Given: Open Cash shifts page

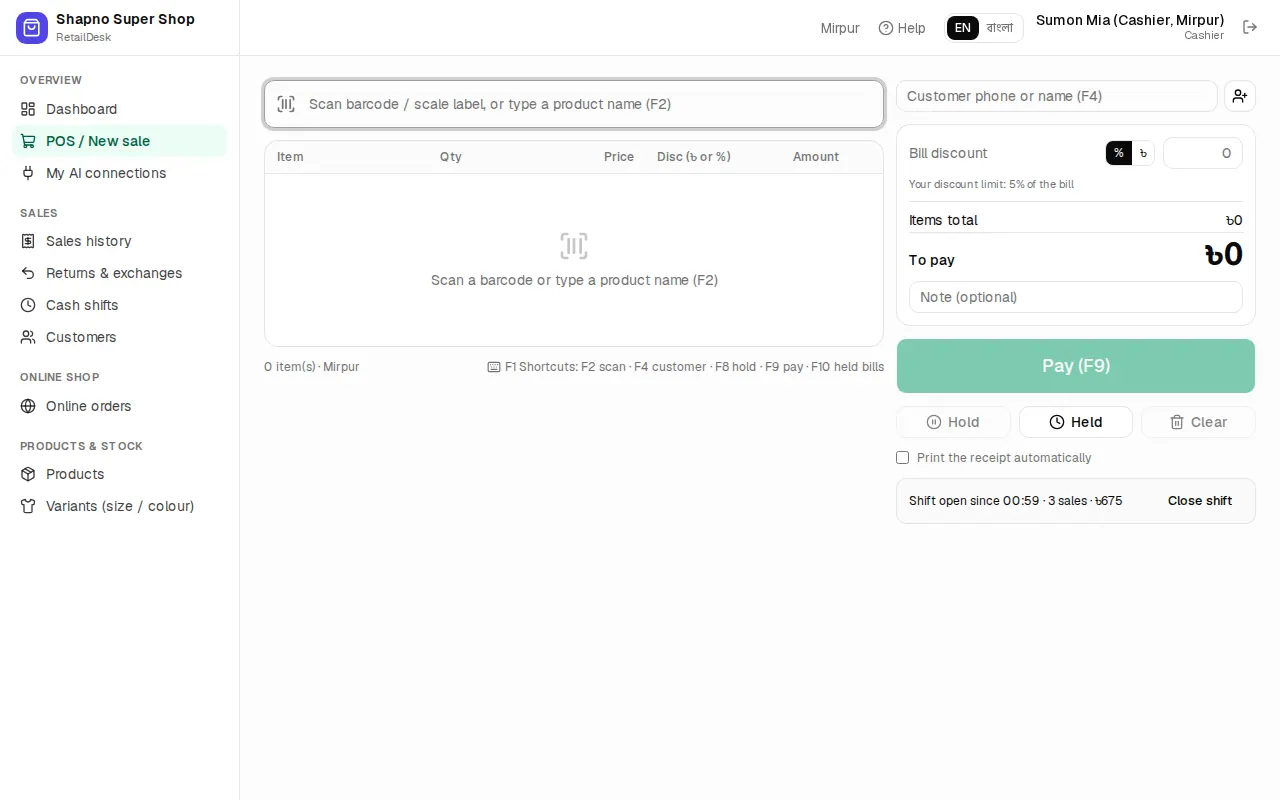Looking at the screenshot, I should pos(120,305).
